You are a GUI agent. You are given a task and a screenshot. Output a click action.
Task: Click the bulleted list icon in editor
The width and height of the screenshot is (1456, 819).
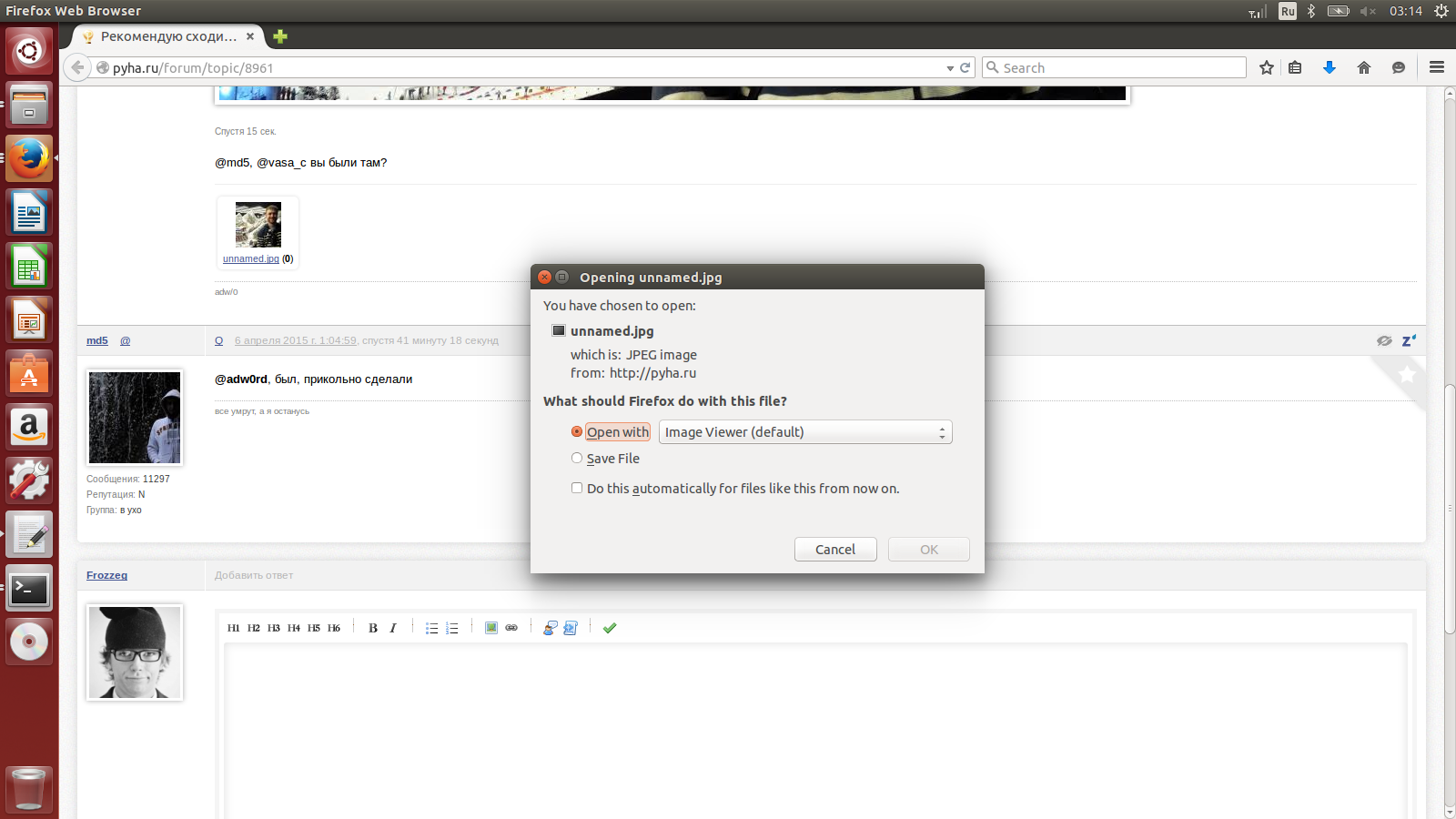[431, 628]
